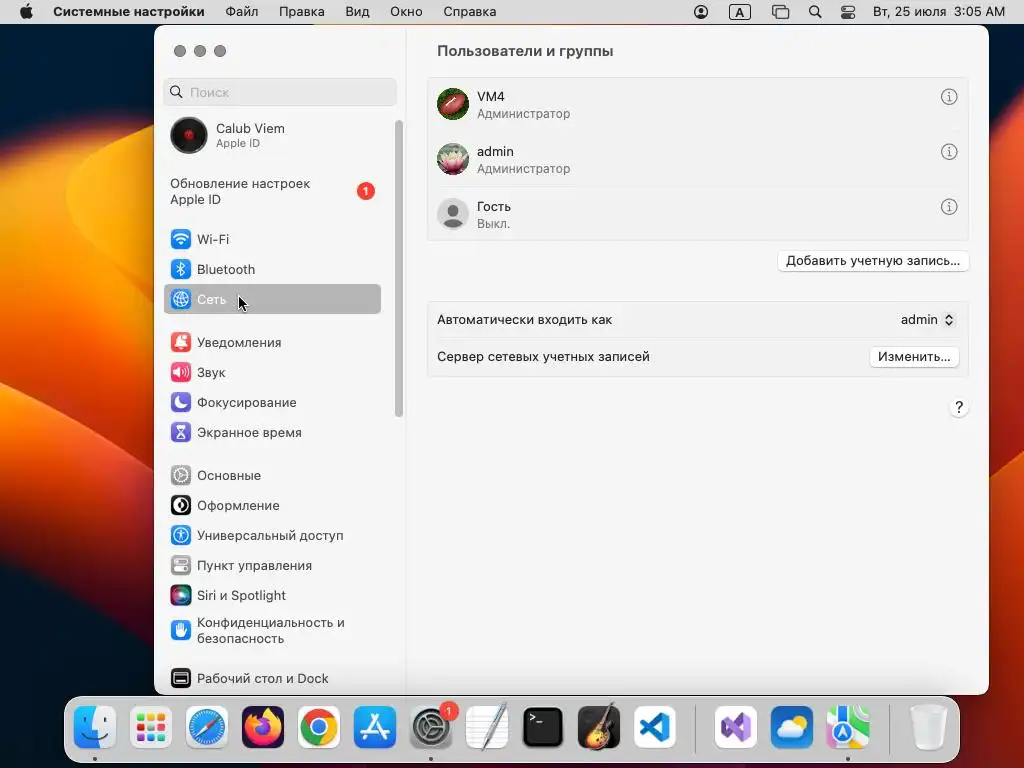Screen dimensions: 1024x768
Task: Open TextEdit from the Dock
Action: pos(487,727)
